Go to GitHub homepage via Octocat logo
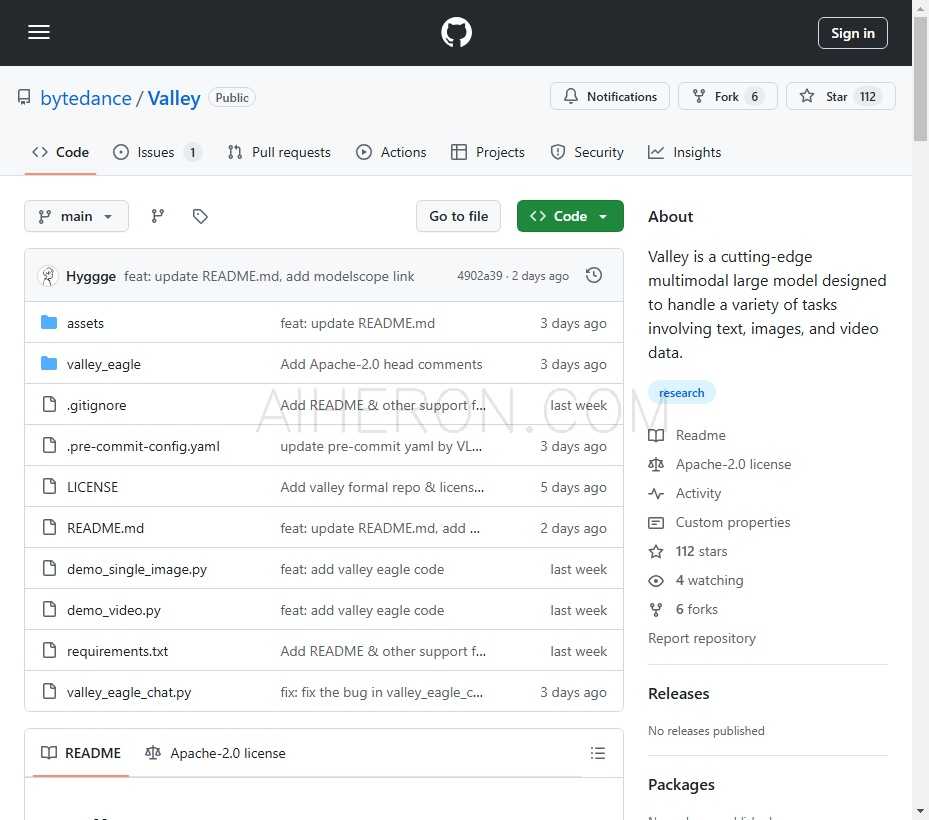The height and width of the screenshot is (820, 929). [x=456, y=33]
